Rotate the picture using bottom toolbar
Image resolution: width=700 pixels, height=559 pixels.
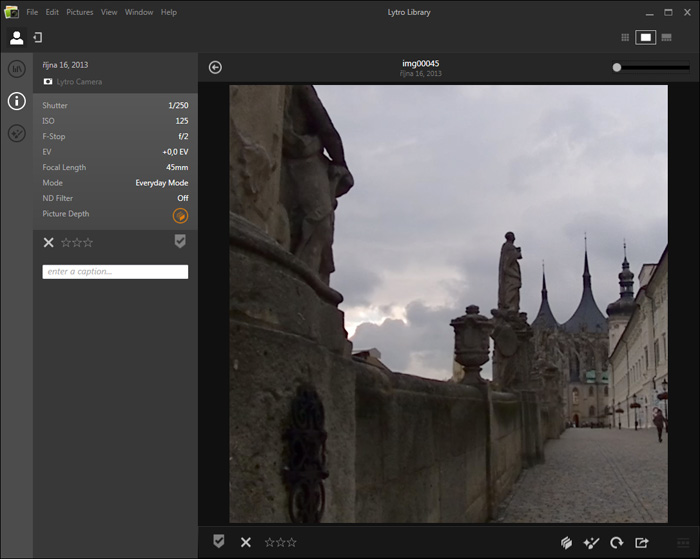point(617,542)
